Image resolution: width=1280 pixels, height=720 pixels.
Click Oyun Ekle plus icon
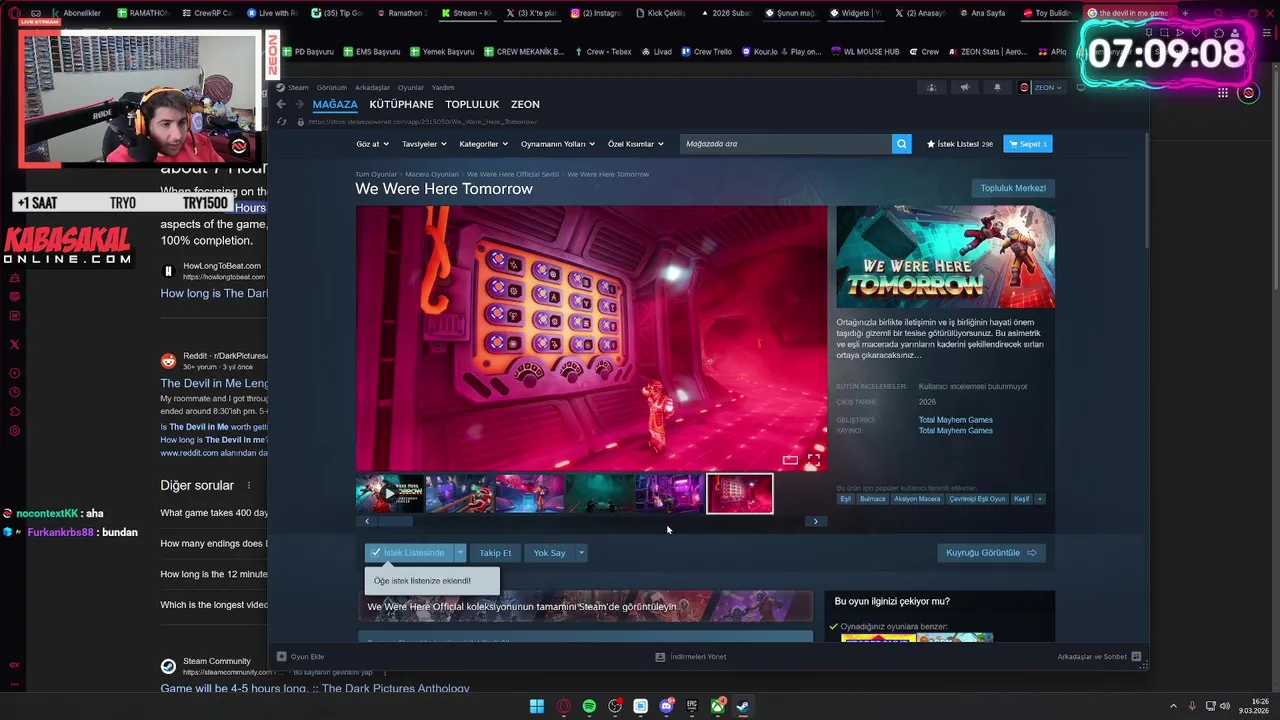click(x=282, y=657)
